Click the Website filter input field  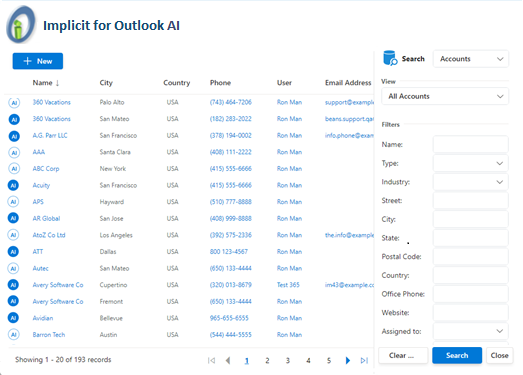tap(471, 313)
